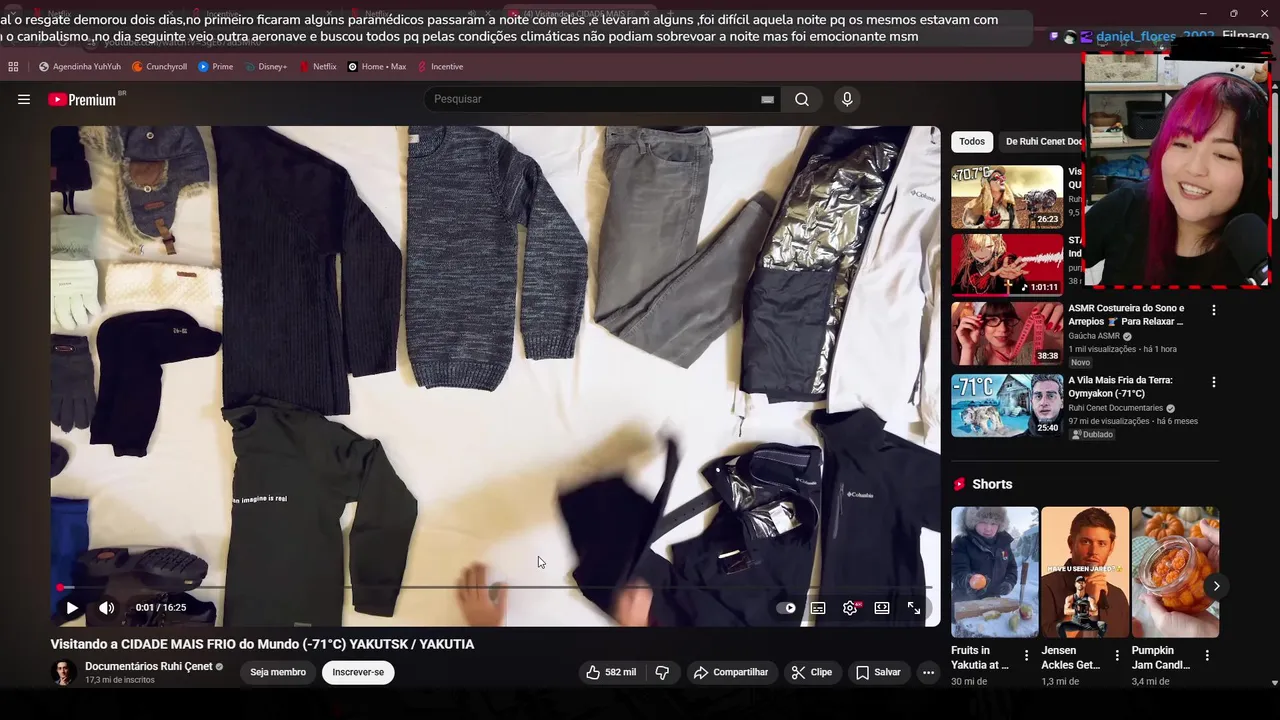Viewport: 1280px width, 720px height.
Task: Open browser apps grid icon in bookmarks bar
Action: click(x=13, y=67)
